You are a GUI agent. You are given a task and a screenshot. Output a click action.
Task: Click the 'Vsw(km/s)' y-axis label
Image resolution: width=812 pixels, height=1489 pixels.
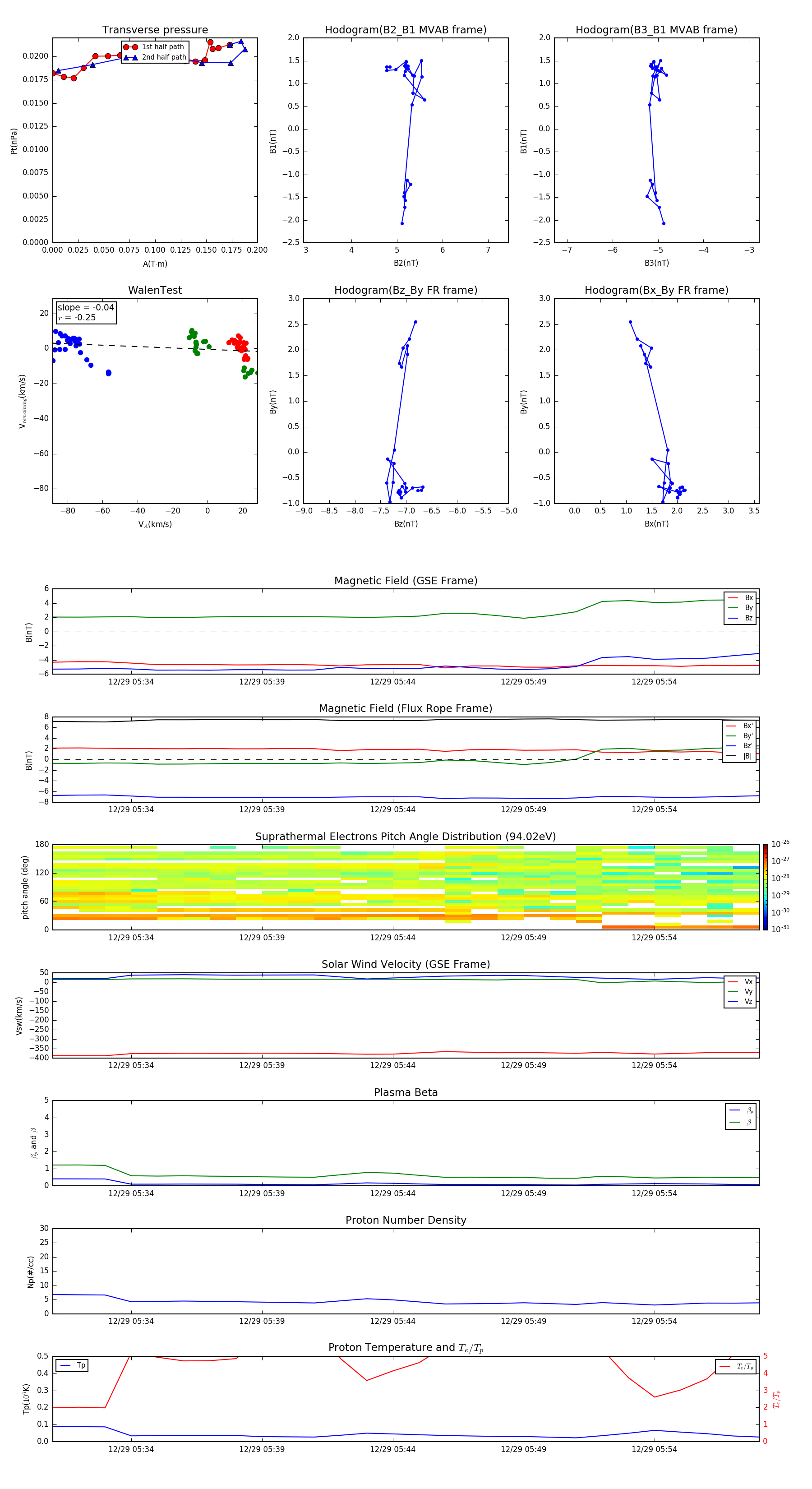[x=19, y=1016]
